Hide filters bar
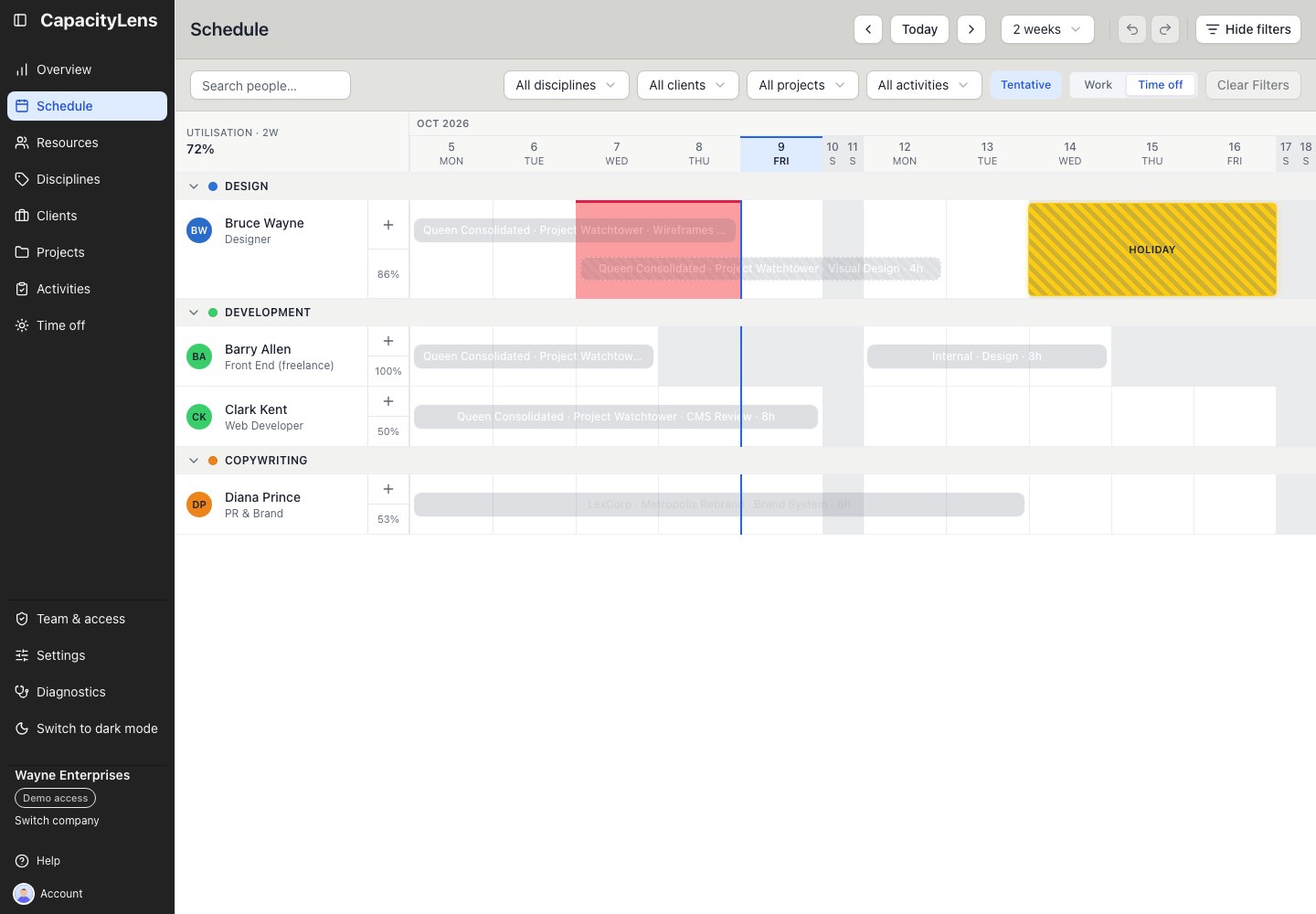 (x=1248, y=29)
